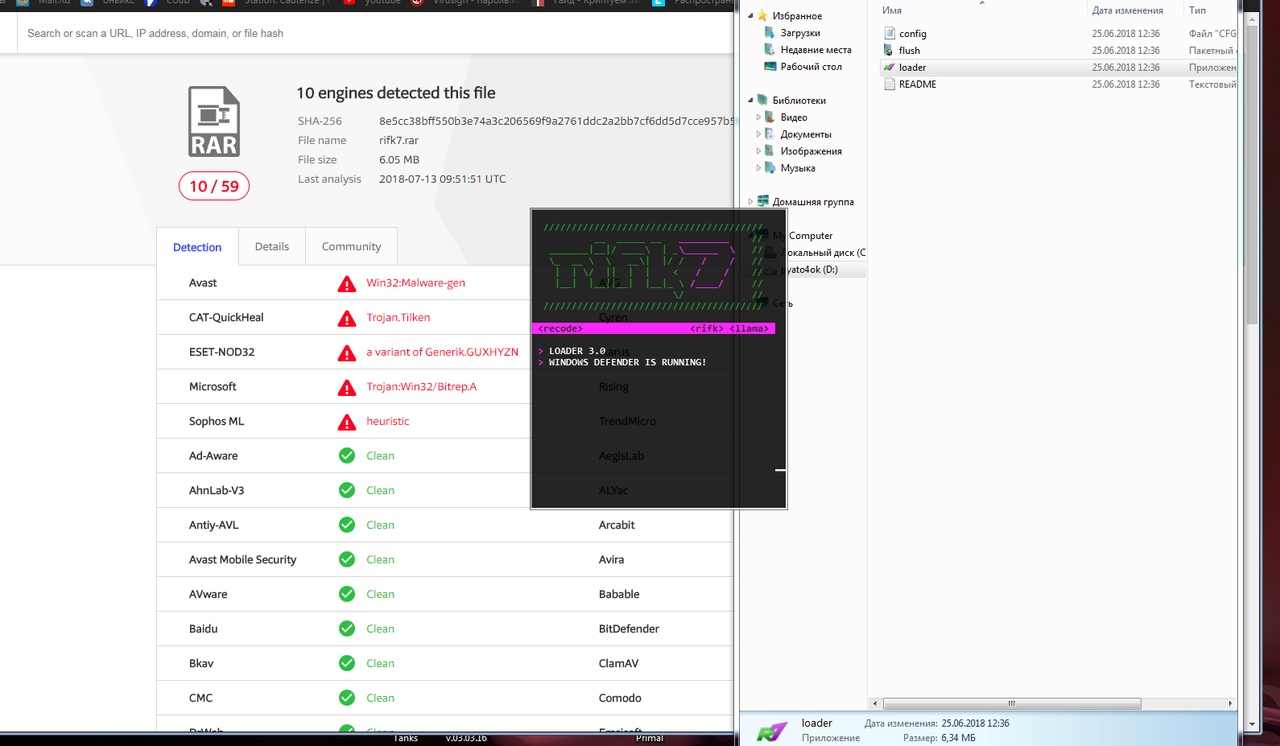This screenshot has height=746, width=1280.
Task: Expand the Музыка library node
Action: 759,168
